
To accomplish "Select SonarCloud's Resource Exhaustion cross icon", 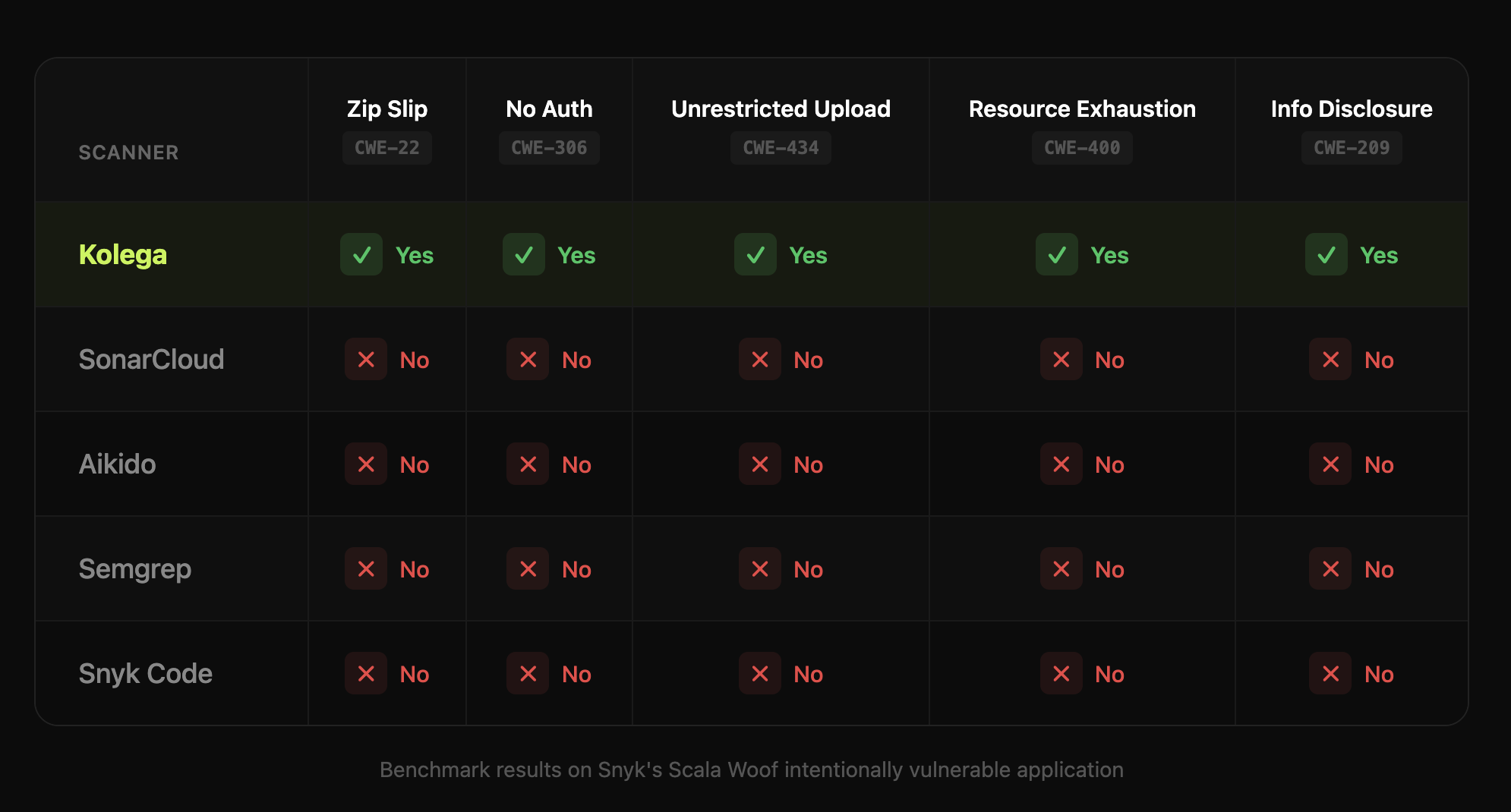I will coord(1061,359).
